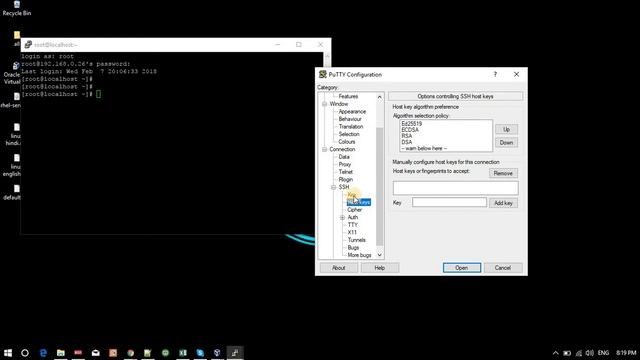
Task: Select ECDSA in the algorithm list
Action: [x=410, y=130]
